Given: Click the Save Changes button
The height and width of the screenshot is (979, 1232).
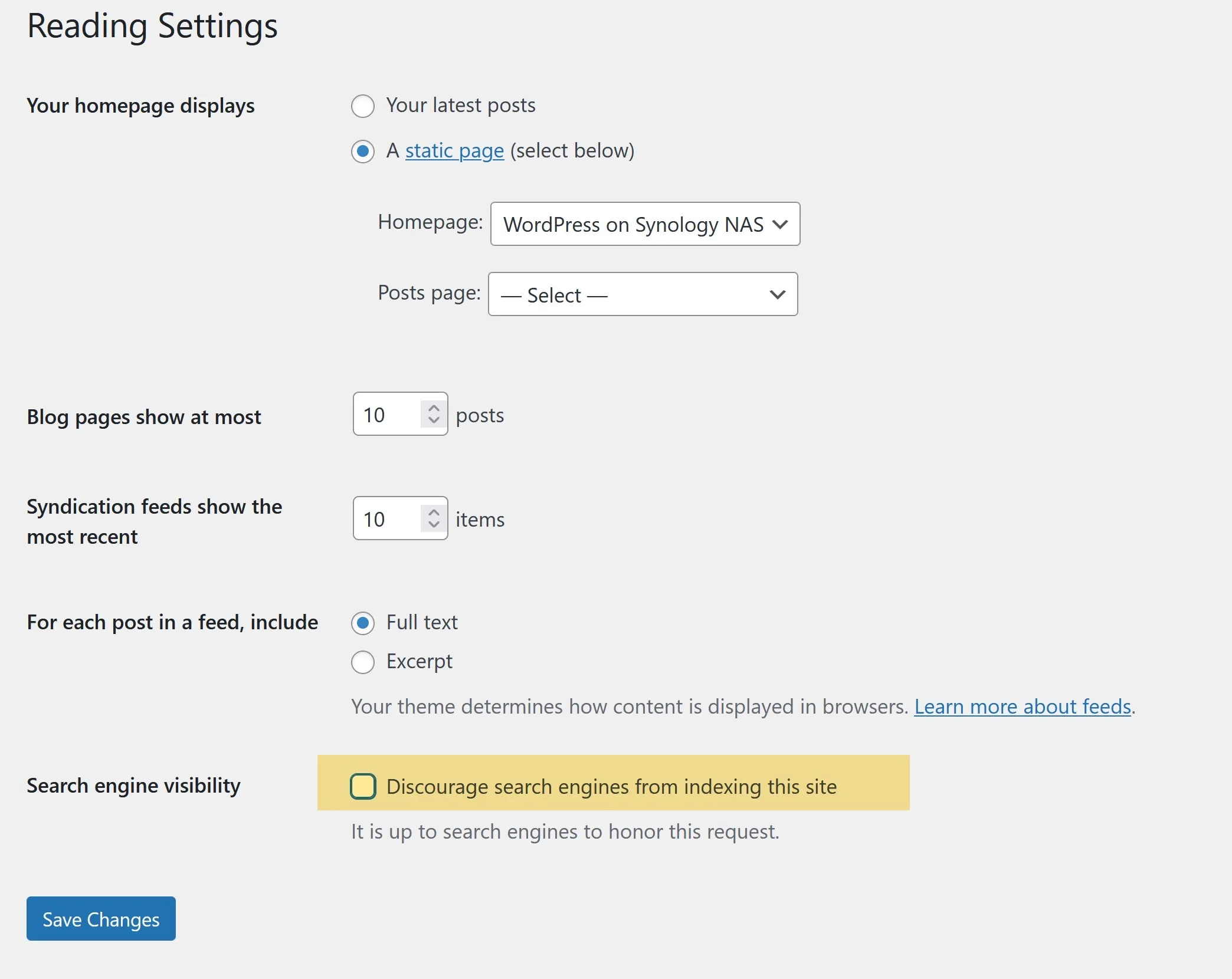Looking at the screenshot, I should coord(100,918).
